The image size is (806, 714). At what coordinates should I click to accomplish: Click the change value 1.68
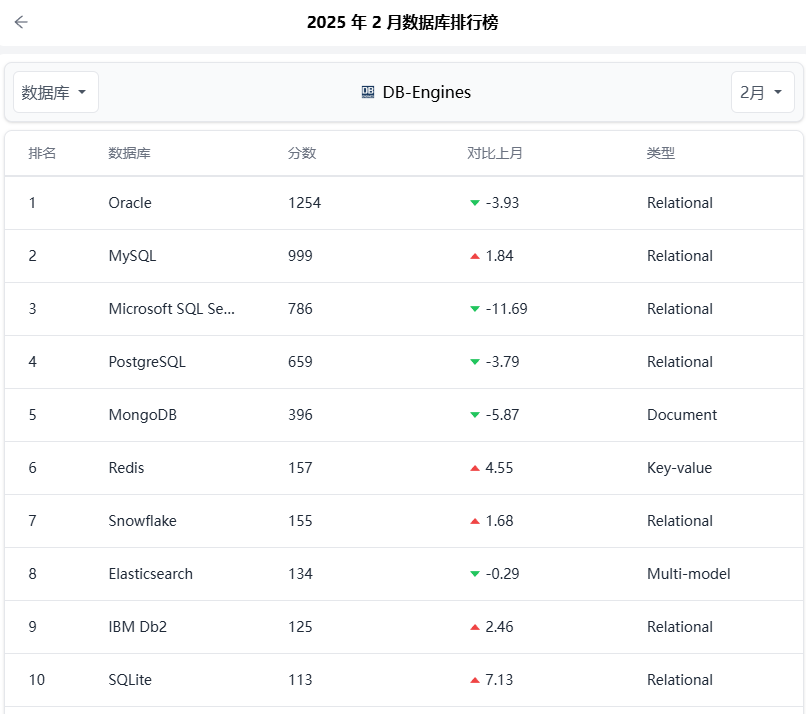coord(500,521)
